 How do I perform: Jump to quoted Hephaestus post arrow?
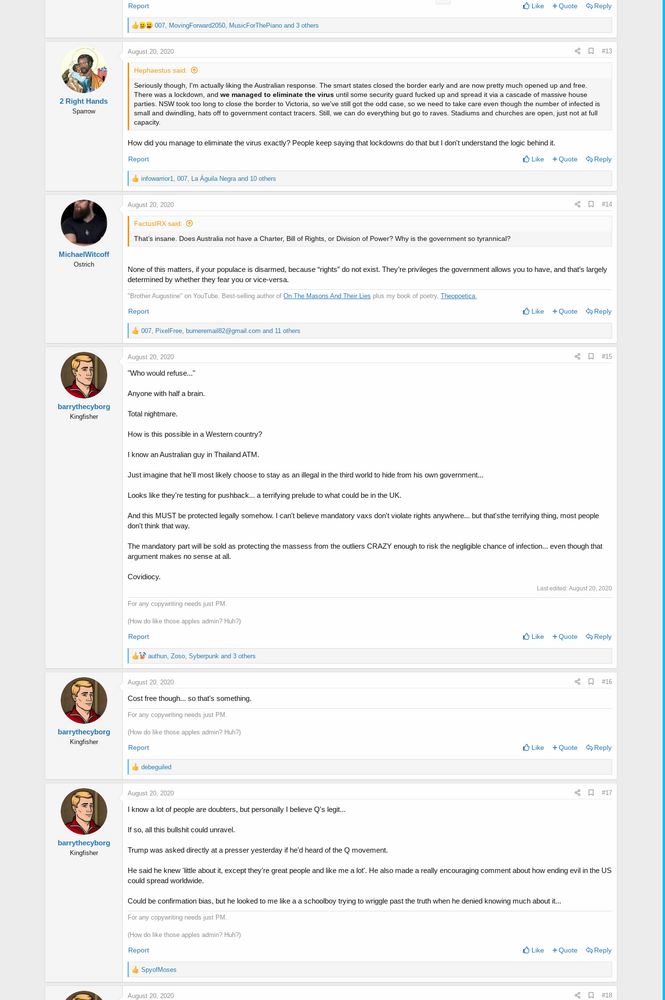(x=194, y=70)
